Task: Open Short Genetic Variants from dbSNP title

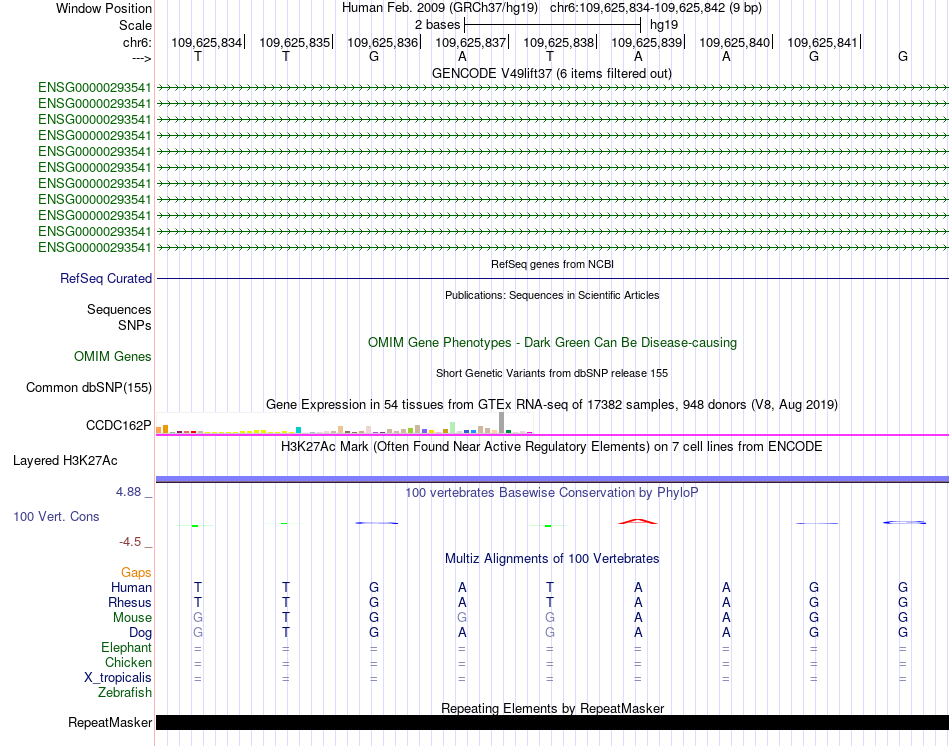Action: (552, 373)
